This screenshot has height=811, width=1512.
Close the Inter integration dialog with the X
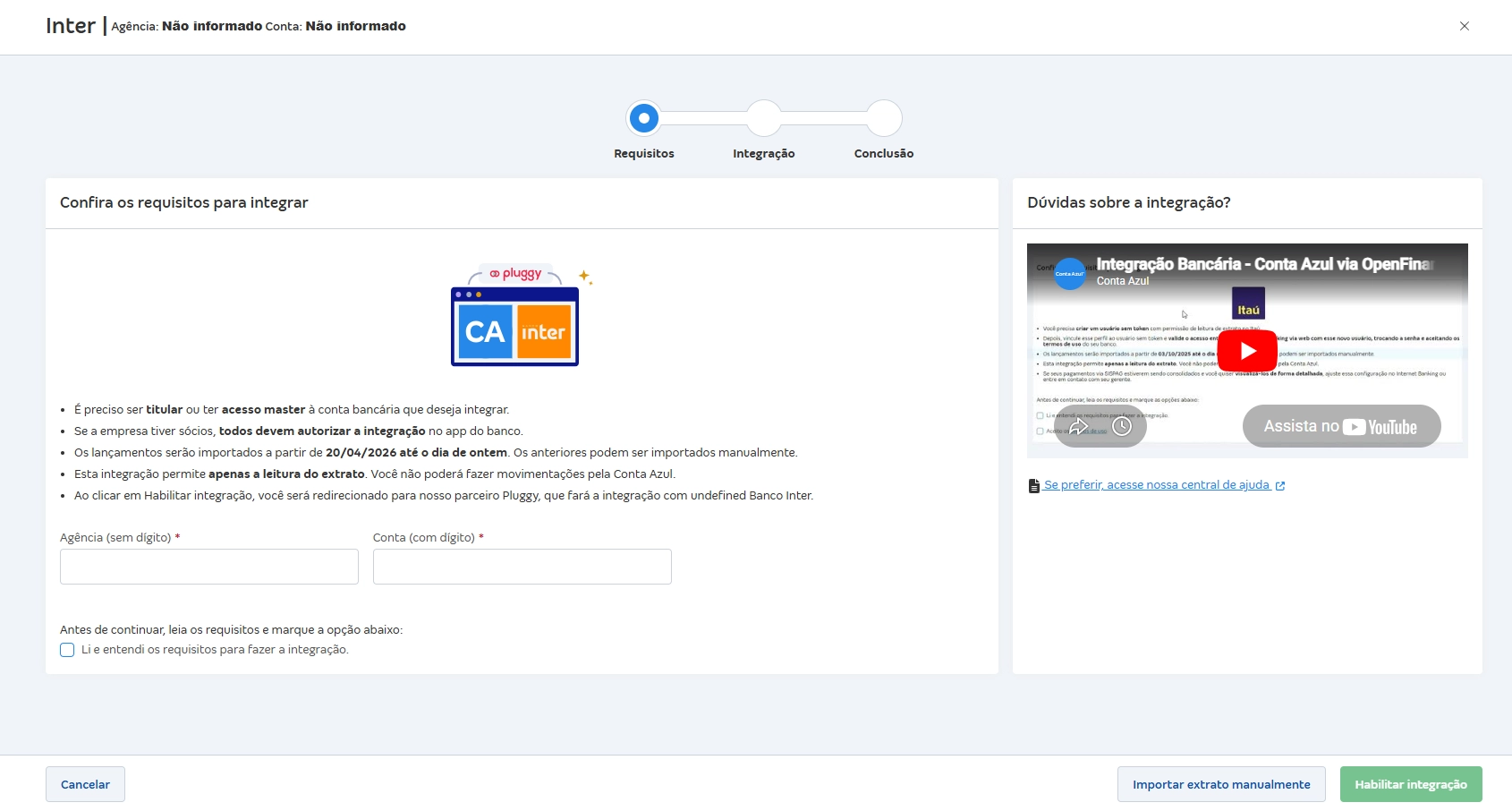coord(1465,26)
